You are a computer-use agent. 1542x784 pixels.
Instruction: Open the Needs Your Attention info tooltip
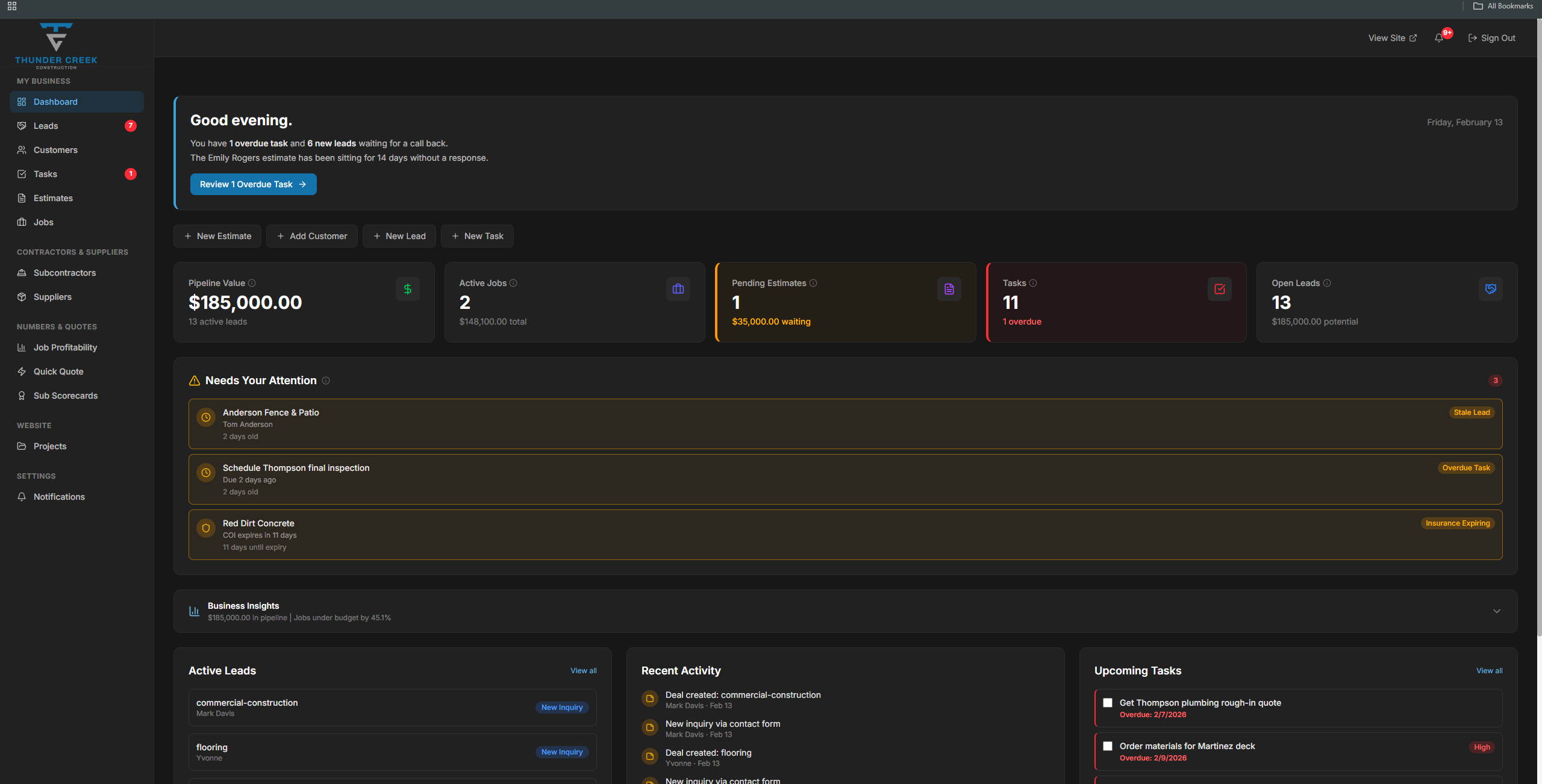point(326,381)
